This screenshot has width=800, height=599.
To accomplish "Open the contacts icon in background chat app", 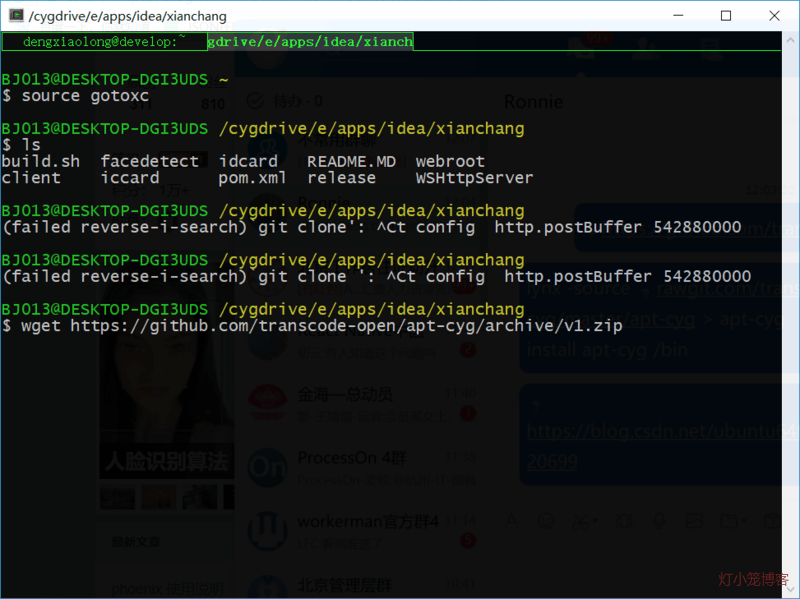I will (646, 49).
